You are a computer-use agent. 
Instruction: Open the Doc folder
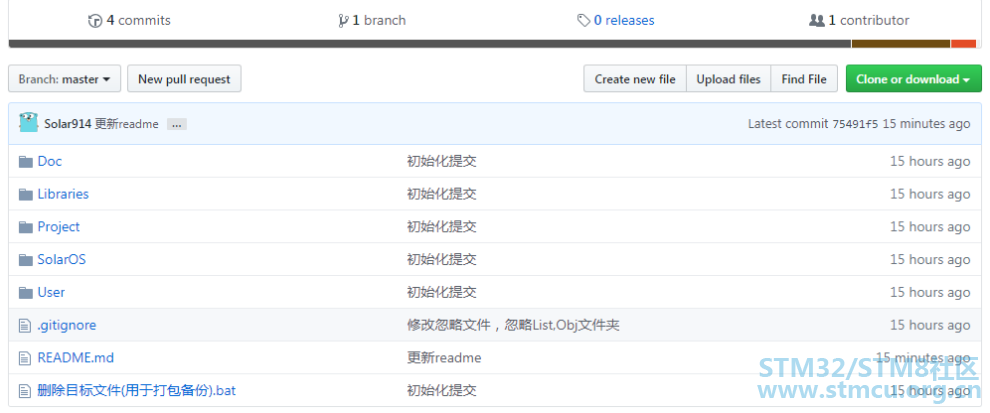pyautogui.click(x=50, y=161)
